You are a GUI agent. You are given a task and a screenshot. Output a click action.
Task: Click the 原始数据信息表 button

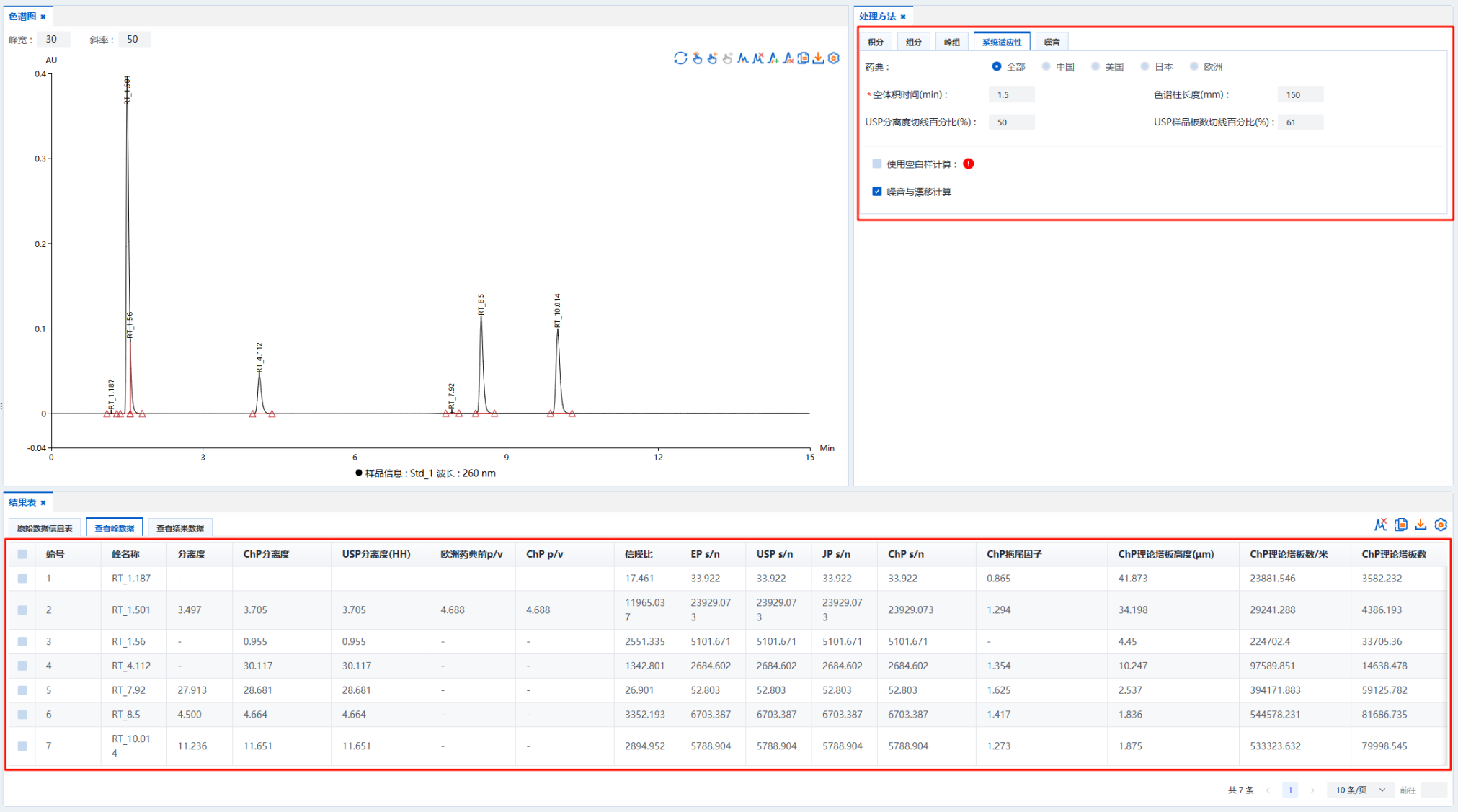45,528
